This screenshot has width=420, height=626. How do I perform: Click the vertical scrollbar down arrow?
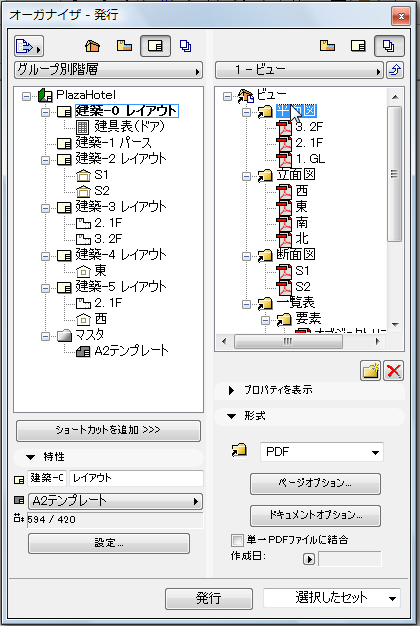tap(395, 325)
